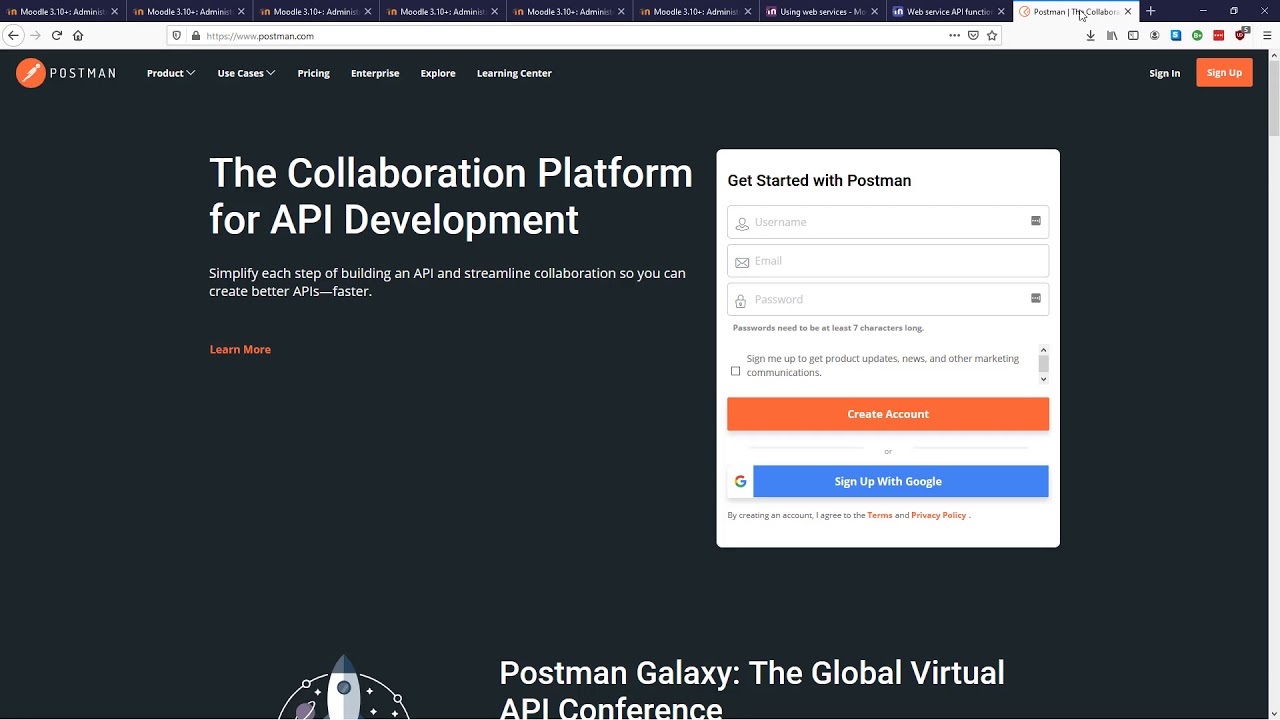Expand the Use Cases dropdown menu

coord(246,73)
